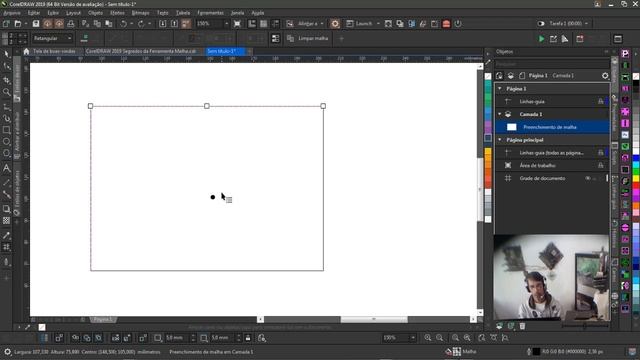Click the black mesh node on canvas

click(x=213, y=197)
